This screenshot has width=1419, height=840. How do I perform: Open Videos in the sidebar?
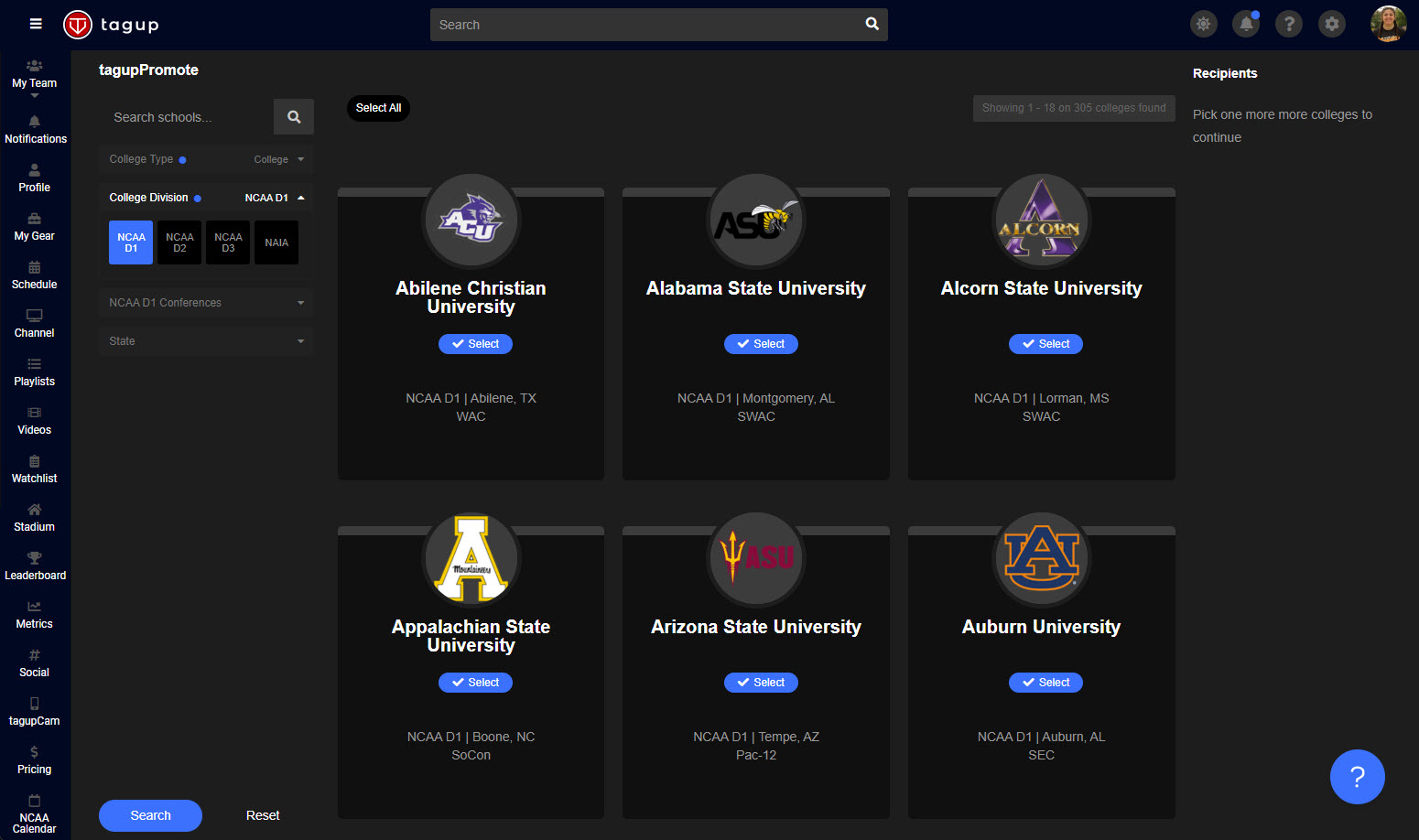click(x=34, y=421)
